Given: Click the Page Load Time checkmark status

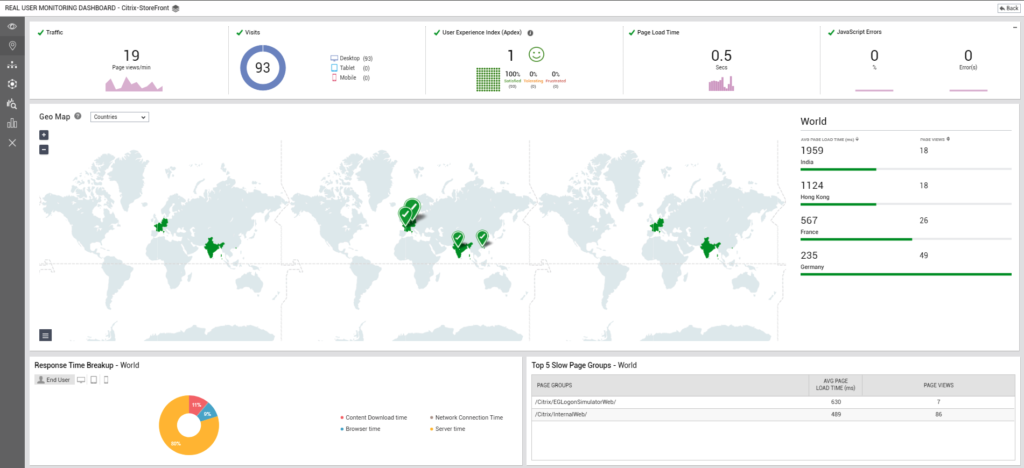Looking at the screenshot, I should click(x=631, y=32).
